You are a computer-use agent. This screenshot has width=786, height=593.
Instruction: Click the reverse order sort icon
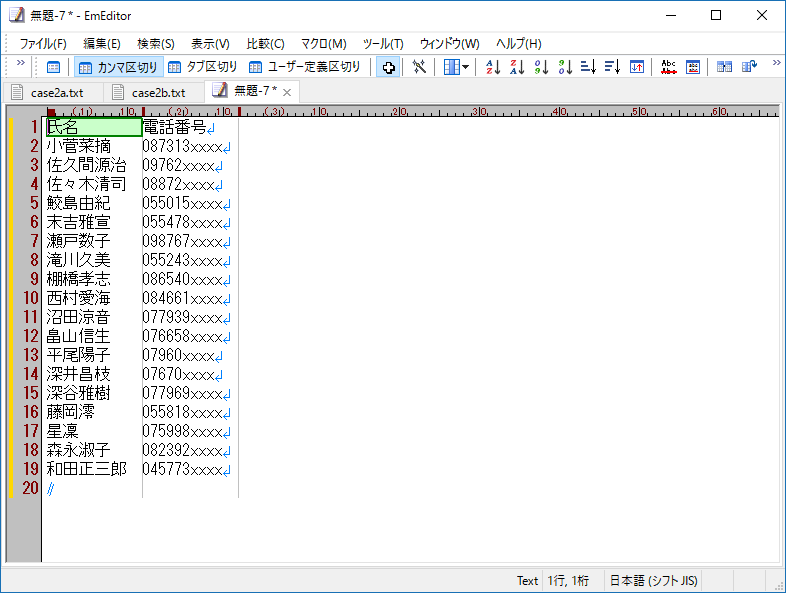(637, 67)
